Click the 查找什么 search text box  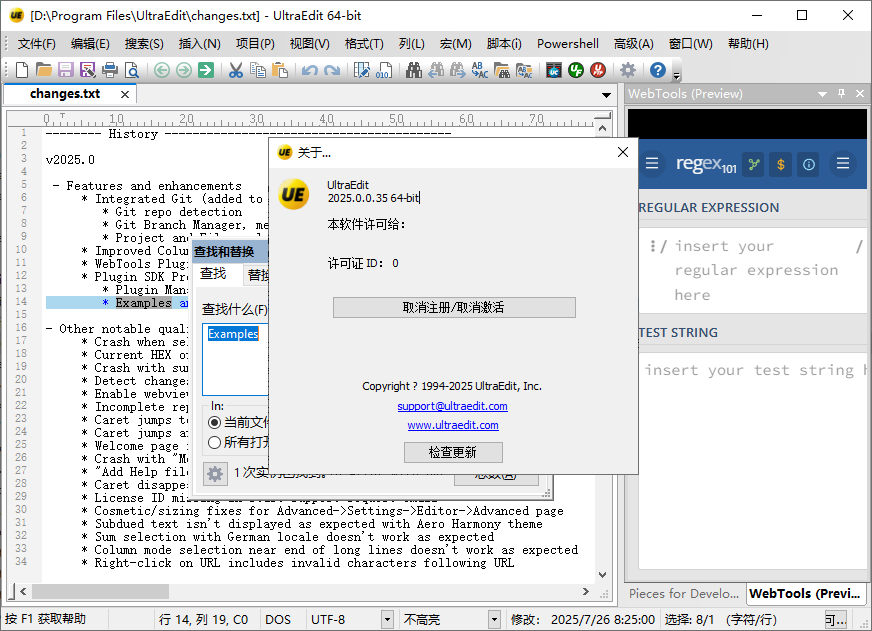[x=235, y=360]
